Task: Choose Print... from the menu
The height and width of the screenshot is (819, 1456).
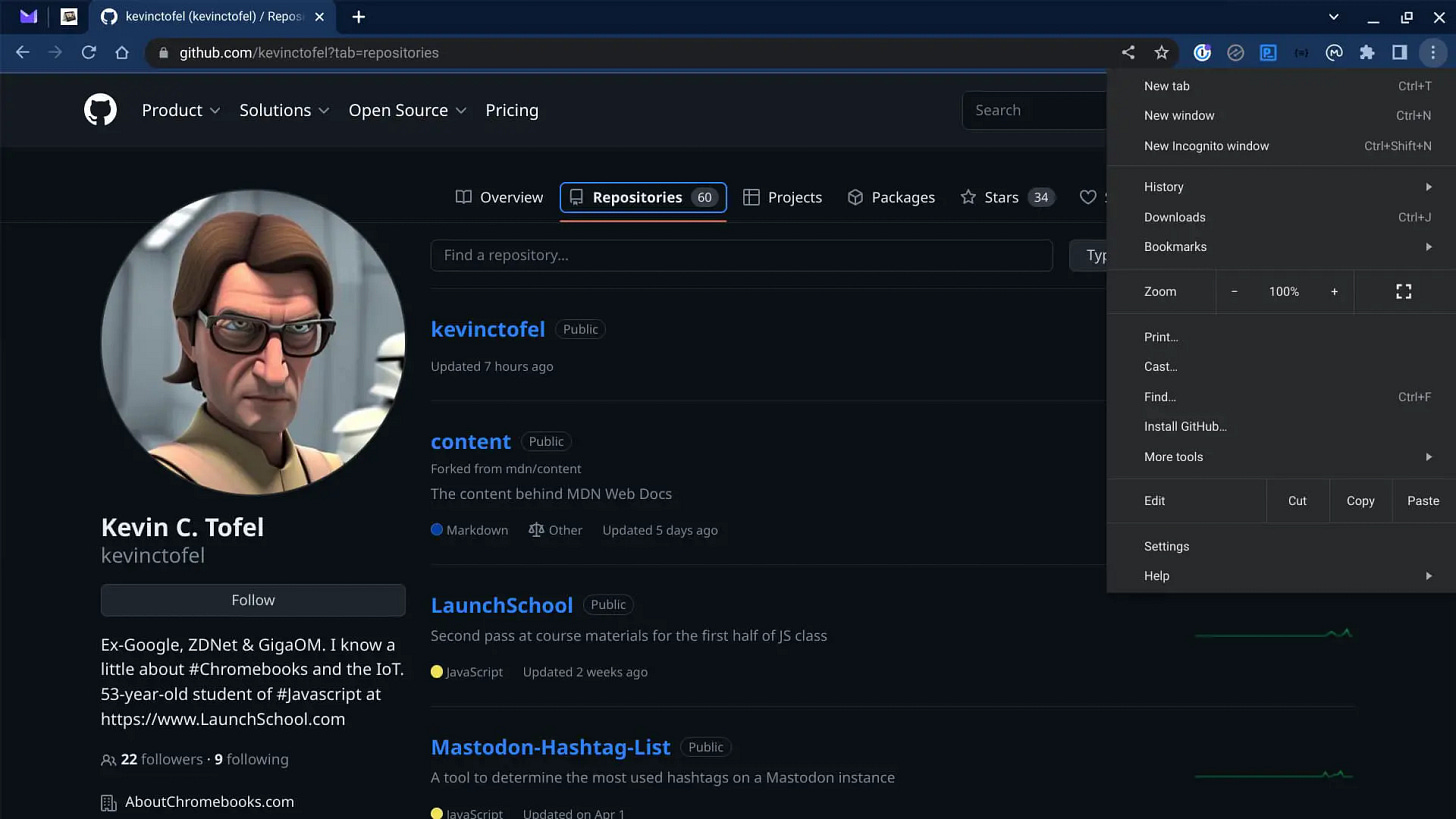Action: pyautogui.click(x=1281, y=337)
